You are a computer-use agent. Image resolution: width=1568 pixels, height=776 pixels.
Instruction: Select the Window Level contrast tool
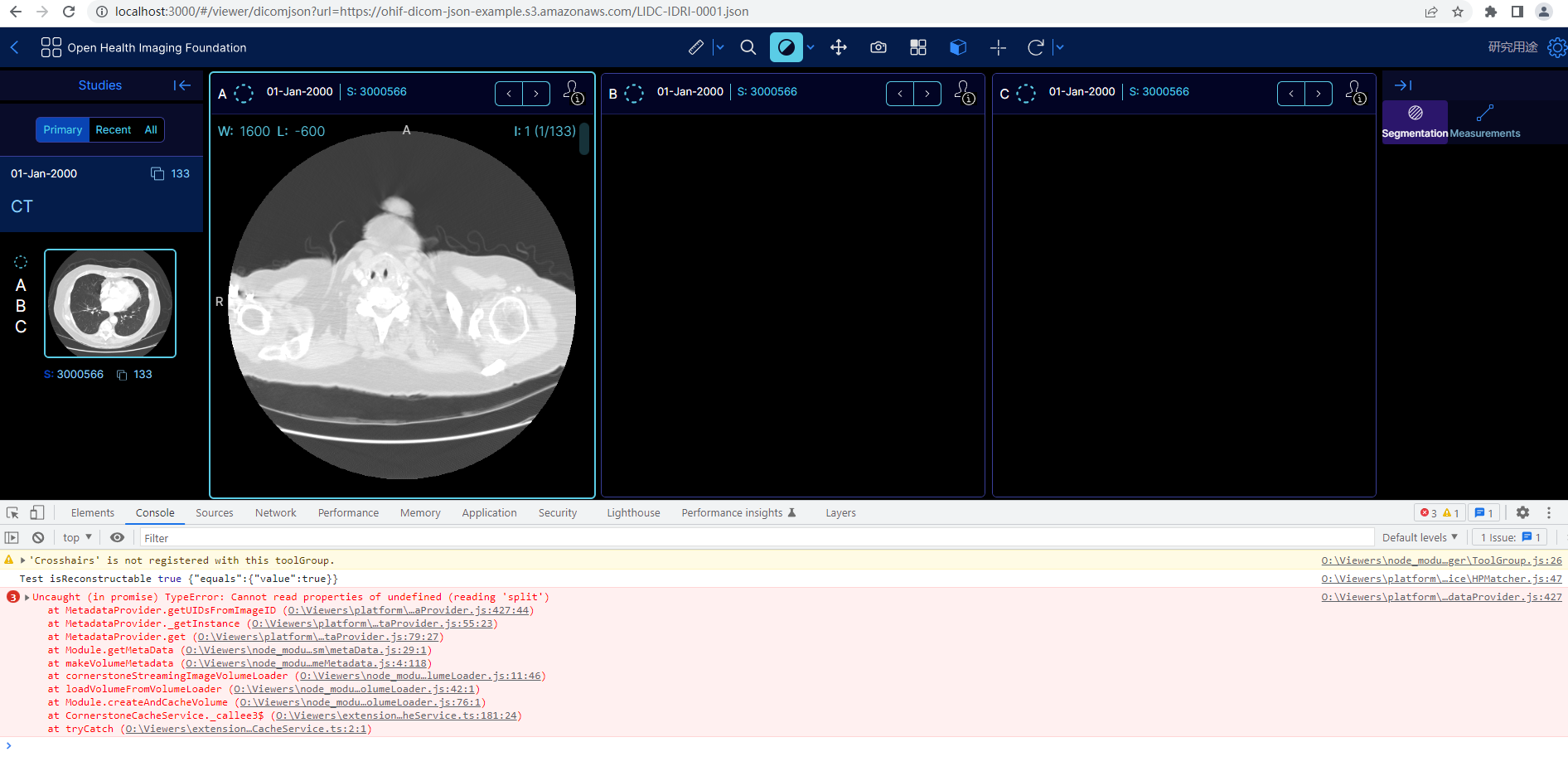(786, 47)
